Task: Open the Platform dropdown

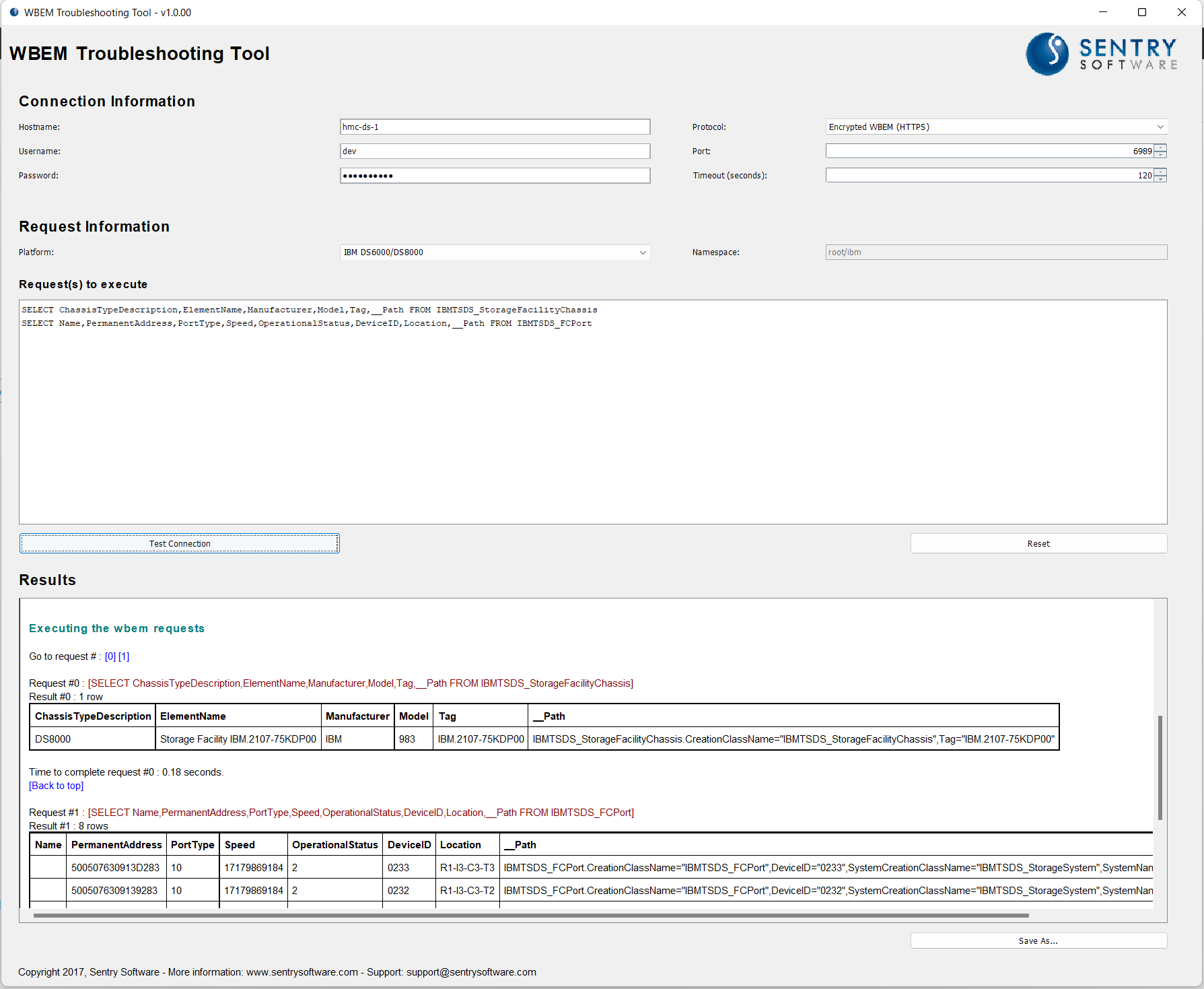Action: (495, 252)
